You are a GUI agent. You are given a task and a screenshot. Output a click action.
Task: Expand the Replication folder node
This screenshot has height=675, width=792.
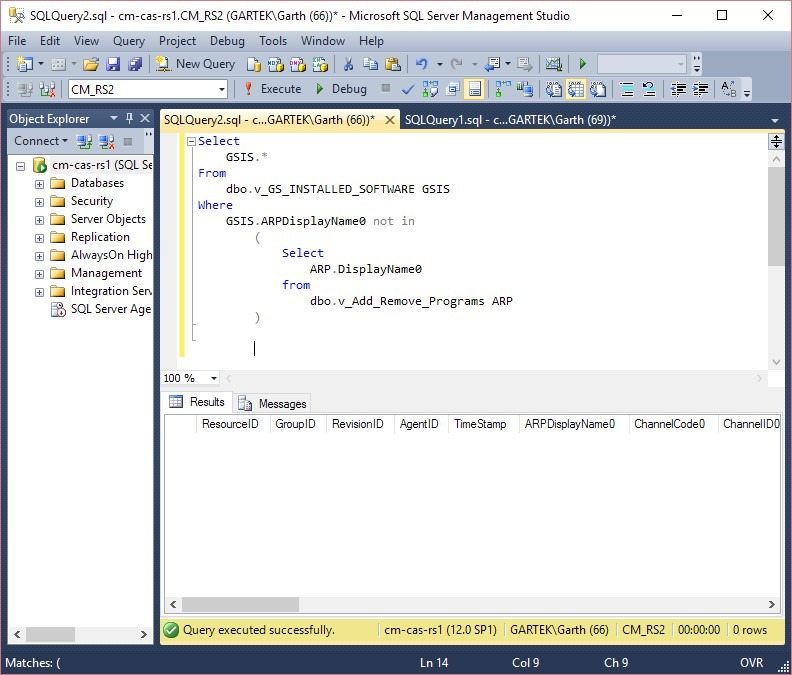click(x=39, y=238)
